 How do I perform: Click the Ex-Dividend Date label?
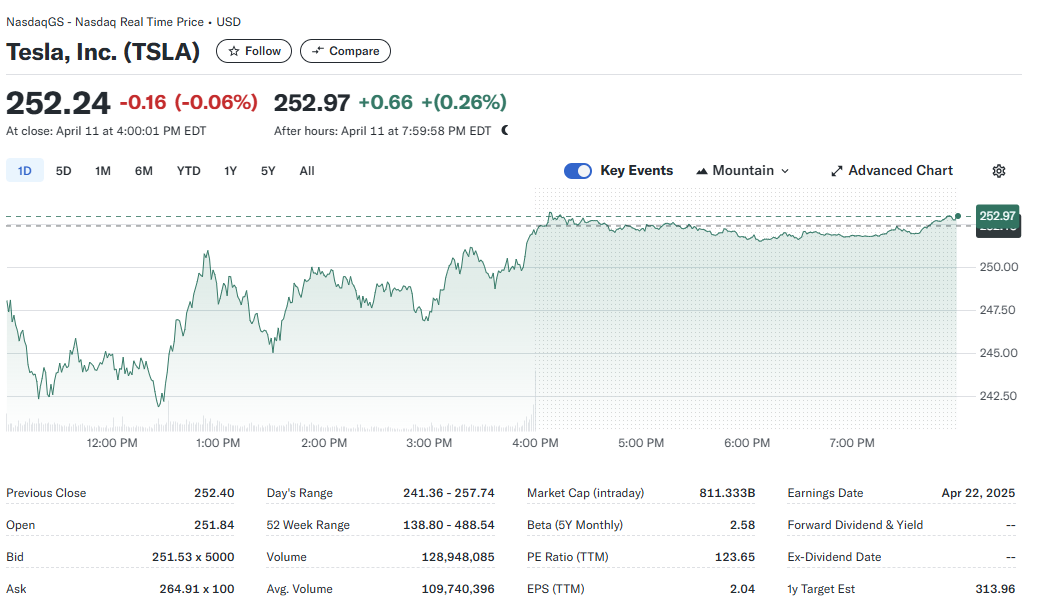point(834,557)
